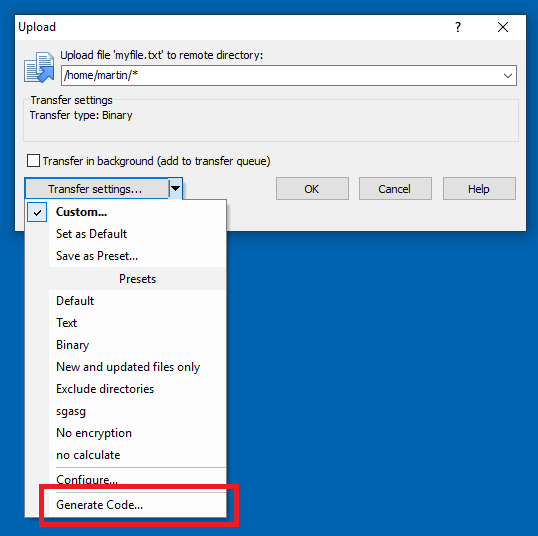Open Help from the dialog button
This screenshot has width=538, height=536.
click(479, 189)
